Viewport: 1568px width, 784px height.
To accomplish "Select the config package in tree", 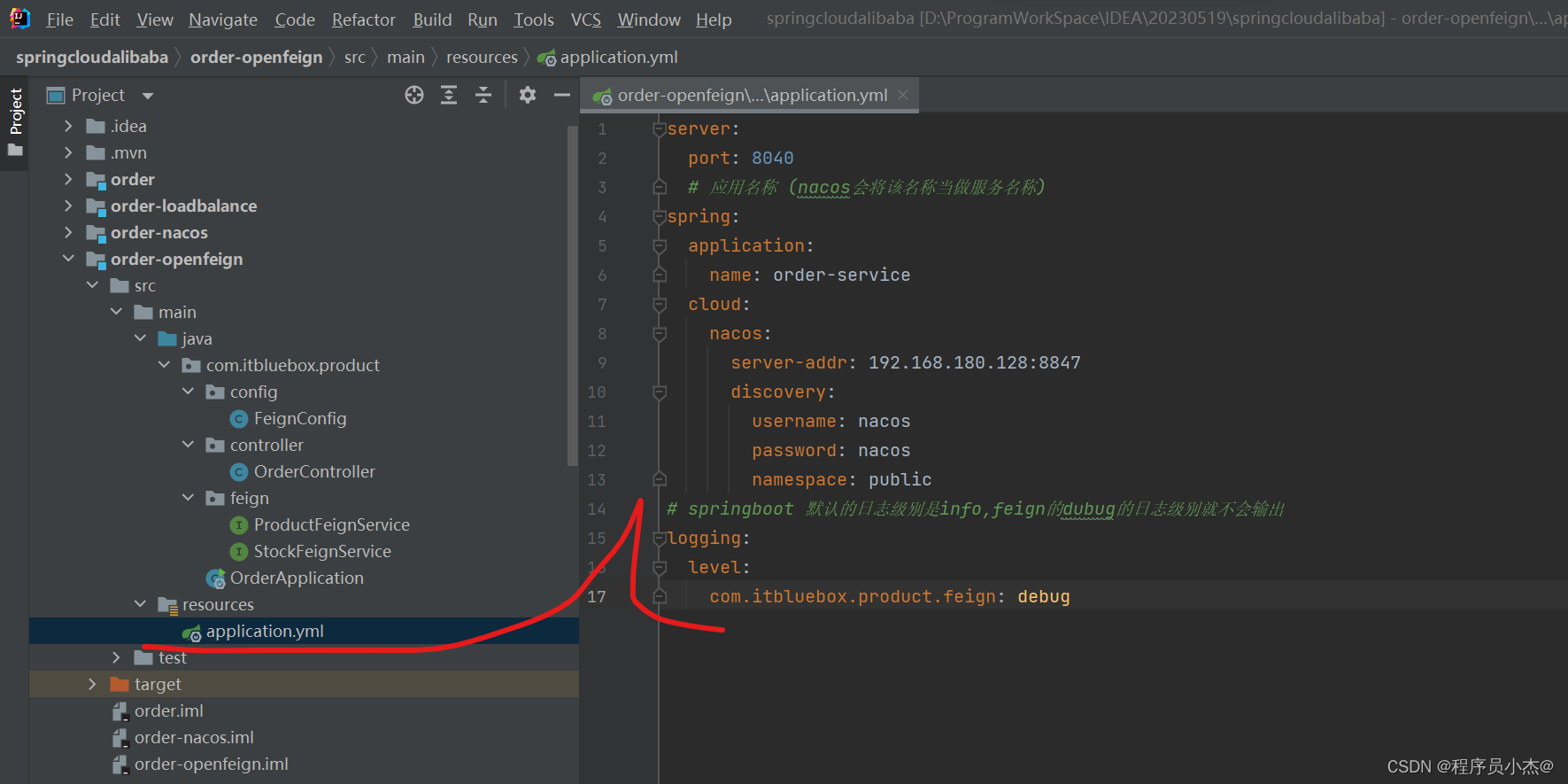I will click(x=253, y=392).
